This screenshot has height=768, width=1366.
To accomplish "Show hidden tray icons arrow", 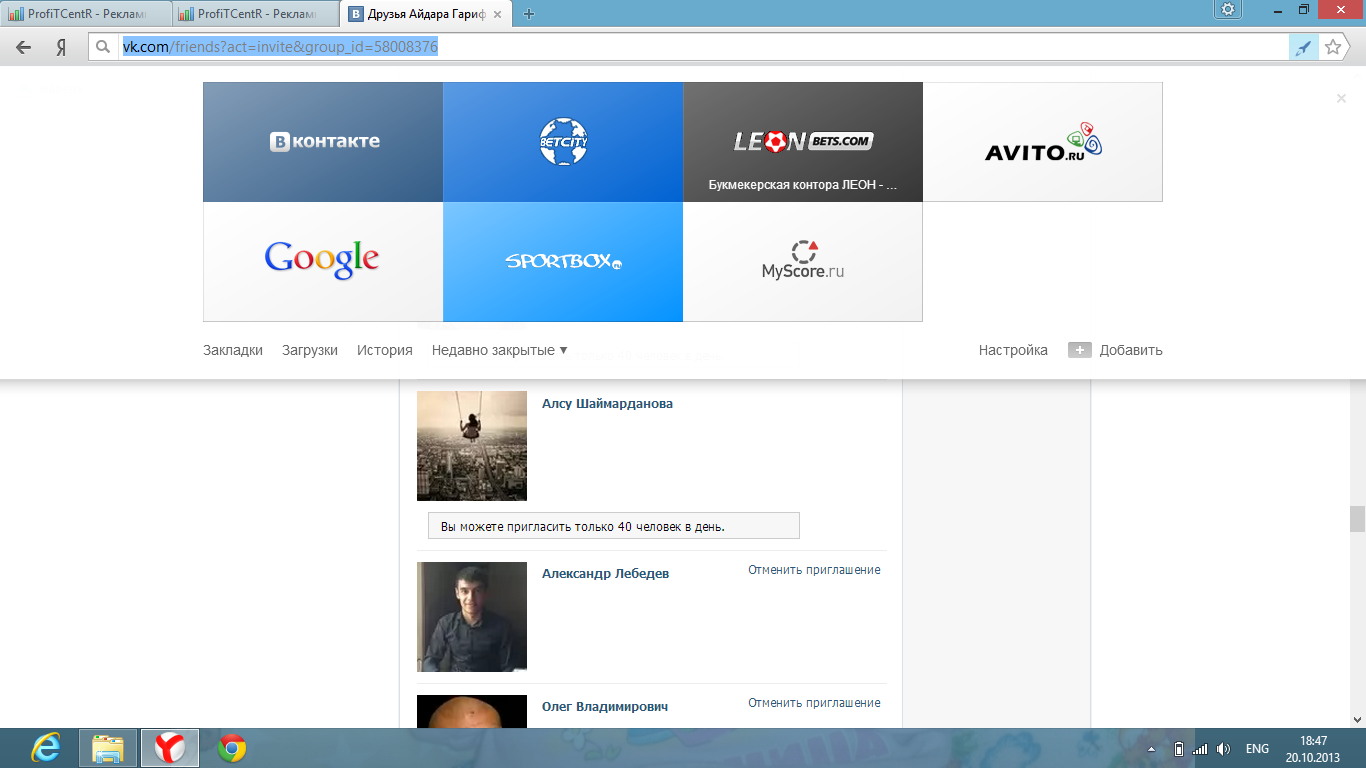I will coord(1151,749).
